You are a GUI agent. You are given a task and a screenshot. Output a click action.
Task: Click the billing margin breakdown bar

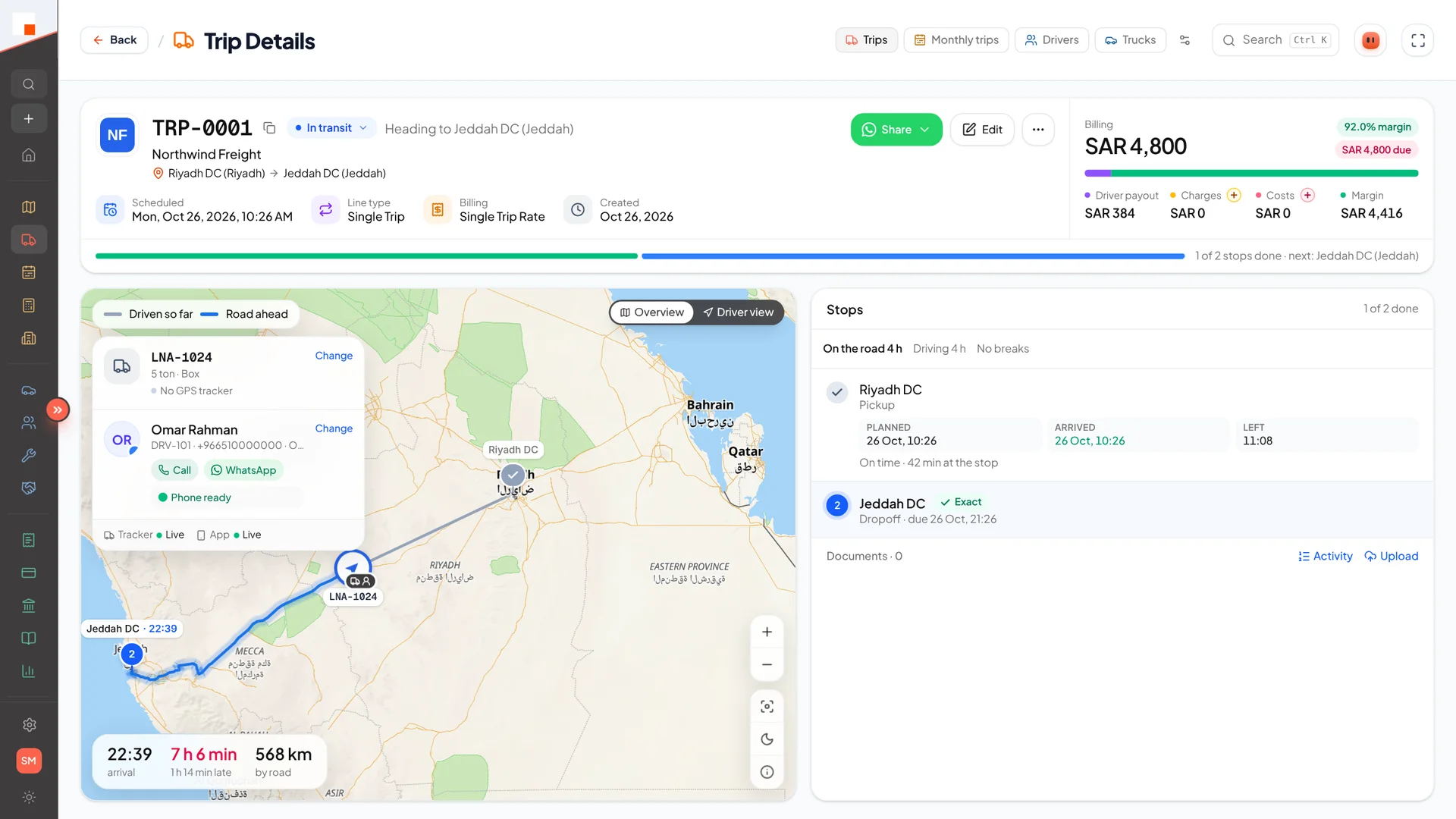[1251, 174]
